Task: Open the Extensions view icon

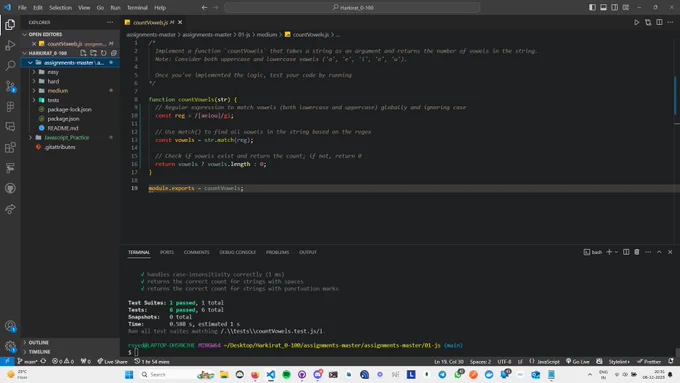Action: tap(10, 147)
